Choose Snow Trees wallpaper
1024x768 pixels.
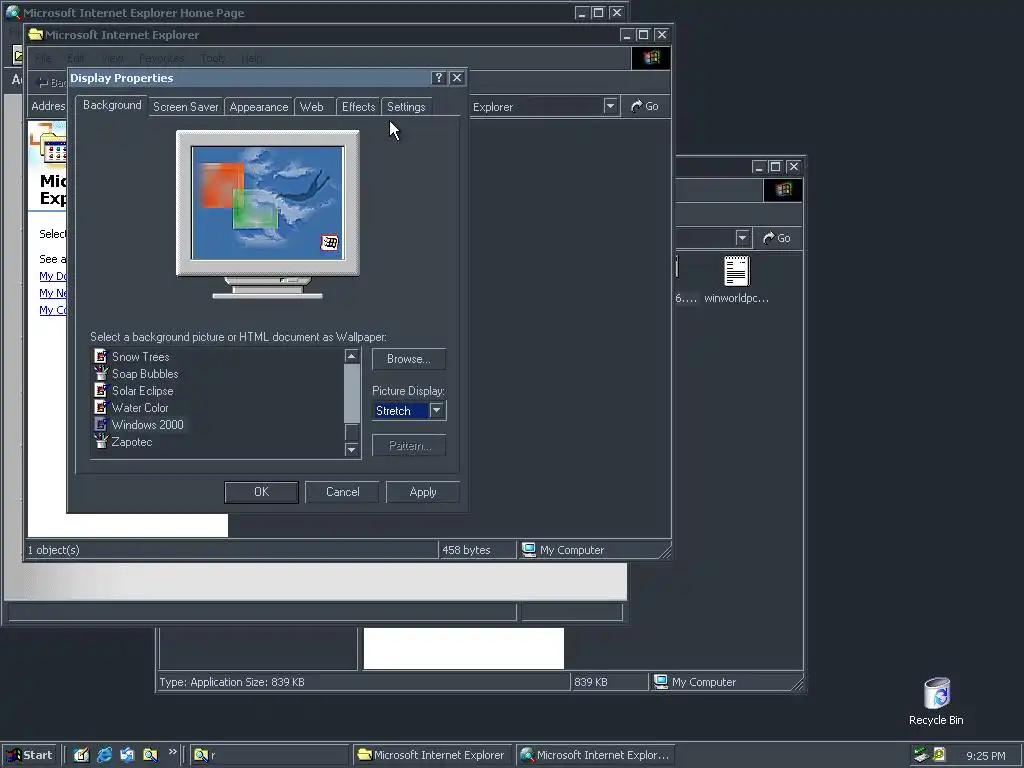coord(140,357)
